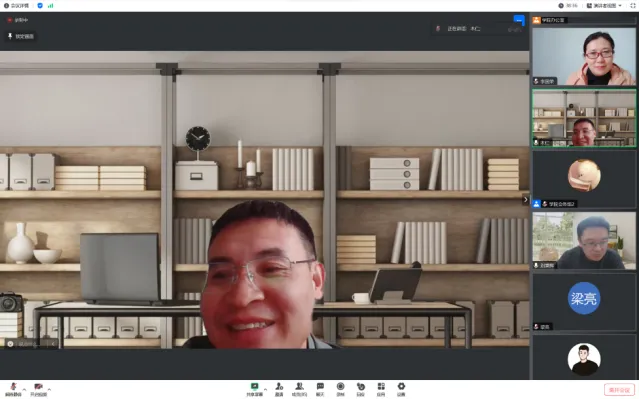Collapse the participant video sidebar arrow
The image size is (640, 400).
[x=526, y=200]
